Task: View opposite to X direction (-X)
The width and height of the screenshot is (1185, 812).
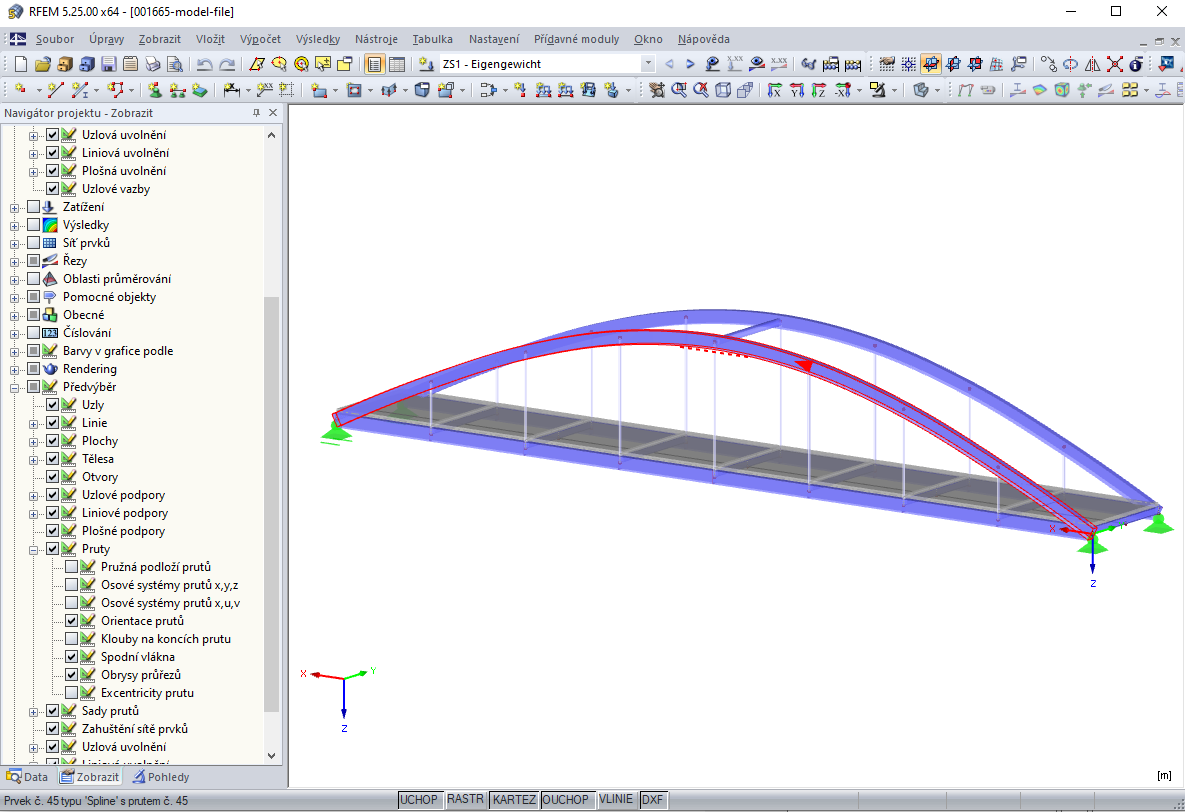Action: 843,90
